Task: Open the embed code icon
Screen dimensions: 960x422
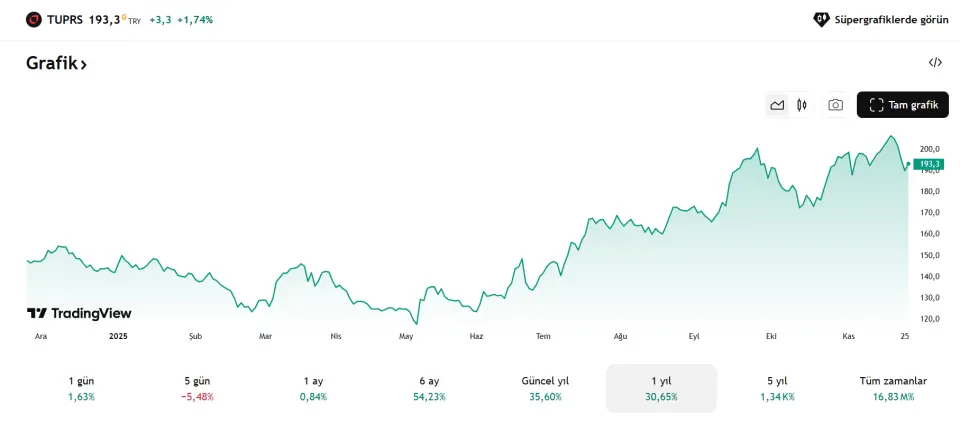Action: pos(935,62)
